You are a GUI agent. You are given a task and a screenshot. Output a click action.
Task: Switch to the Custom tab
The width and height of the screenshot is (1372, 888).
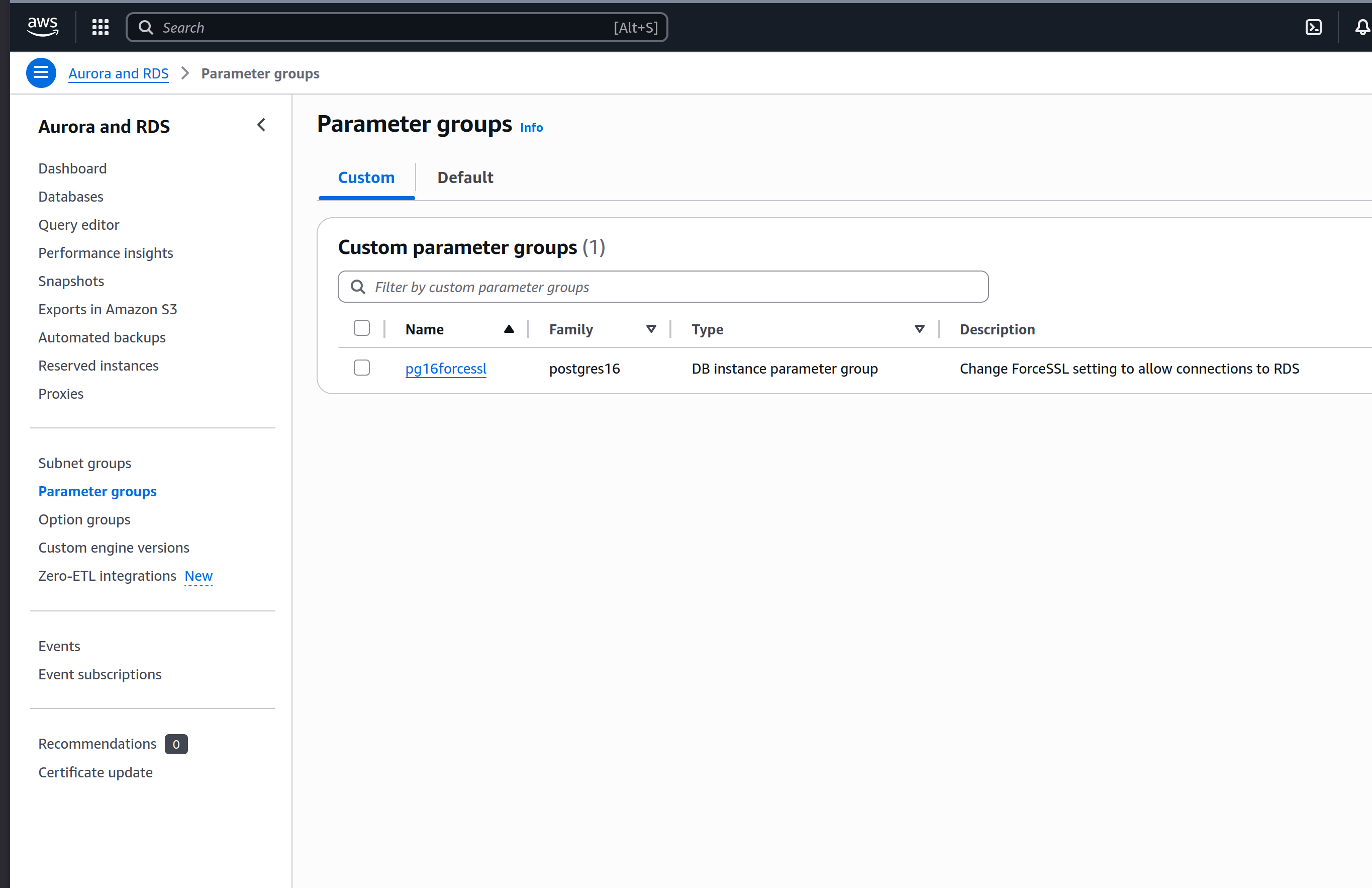click(366, 177)
